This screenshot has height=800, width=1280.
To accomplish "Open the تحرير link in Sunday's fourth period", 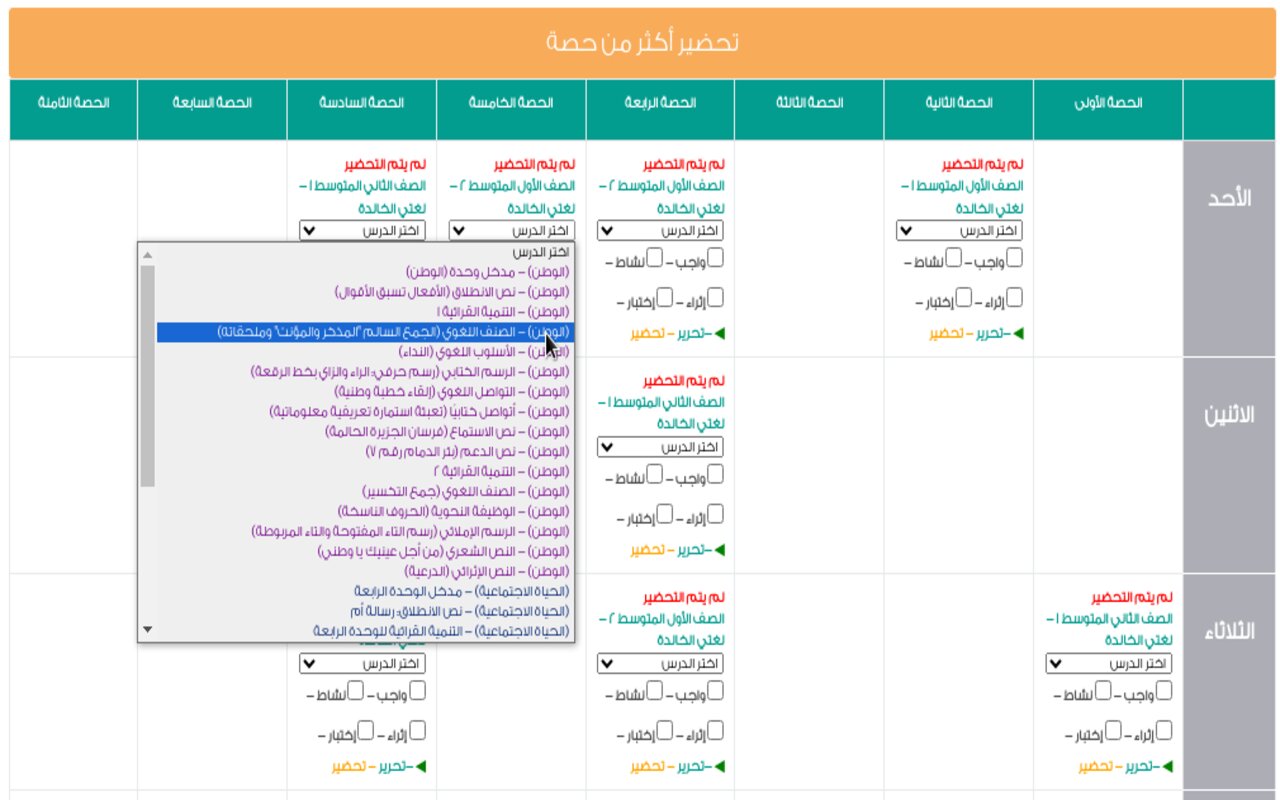I will (693, 333).
